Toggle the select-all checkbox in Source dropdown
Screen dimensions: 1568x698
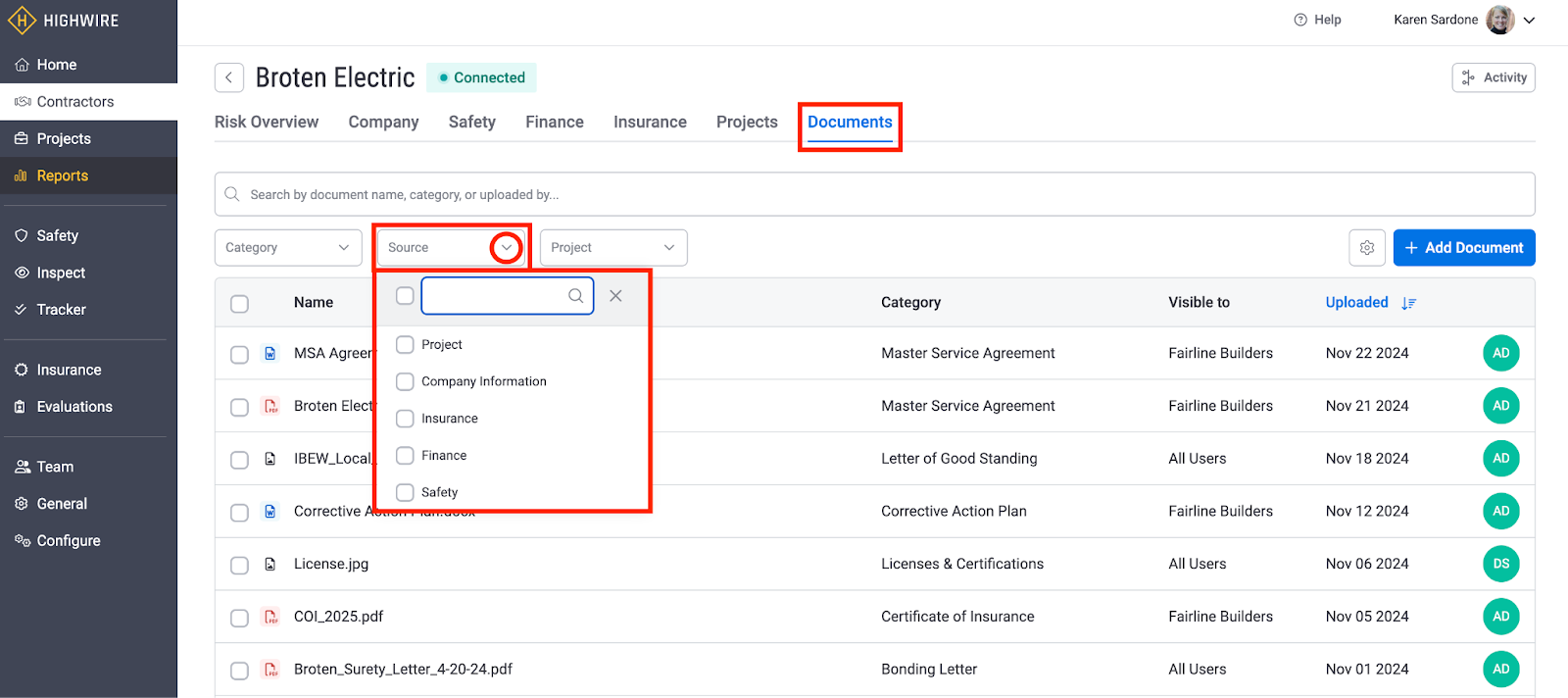(405, 296)
